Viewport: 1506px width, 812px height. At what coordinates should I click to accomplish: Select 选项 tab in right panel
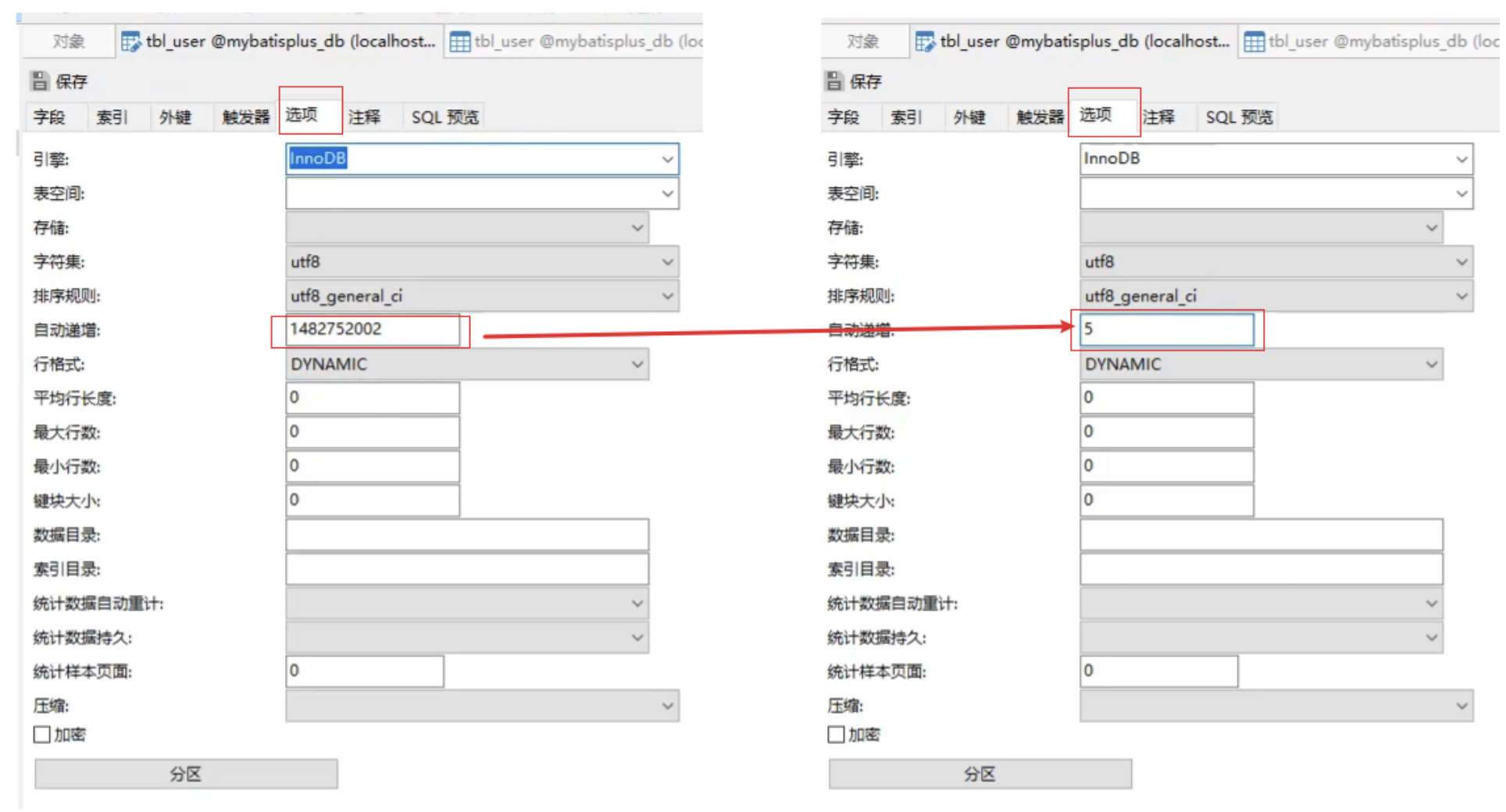click(1103, 115)
